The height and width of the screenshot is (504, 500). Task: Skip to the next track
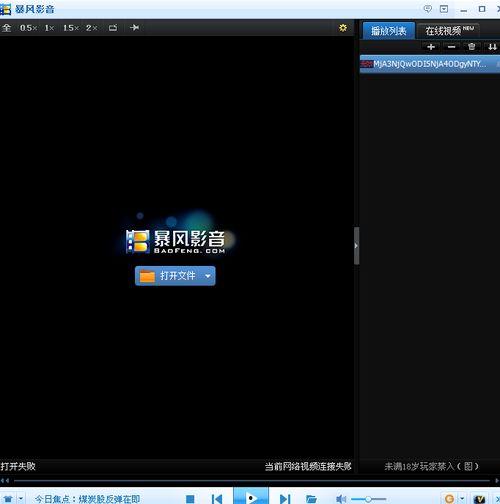pos(285,499)
